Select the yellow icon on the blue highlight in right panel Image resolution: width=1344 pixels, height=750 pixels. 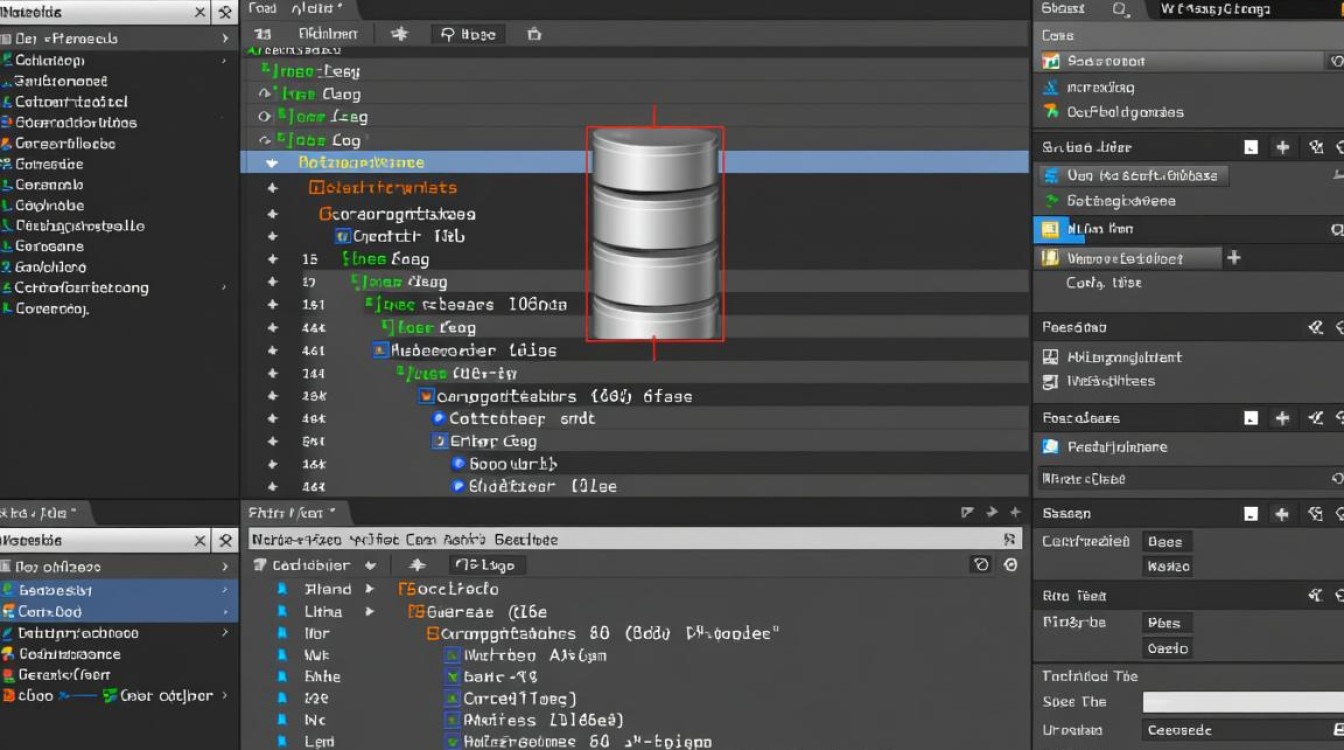pos(1049,229)
